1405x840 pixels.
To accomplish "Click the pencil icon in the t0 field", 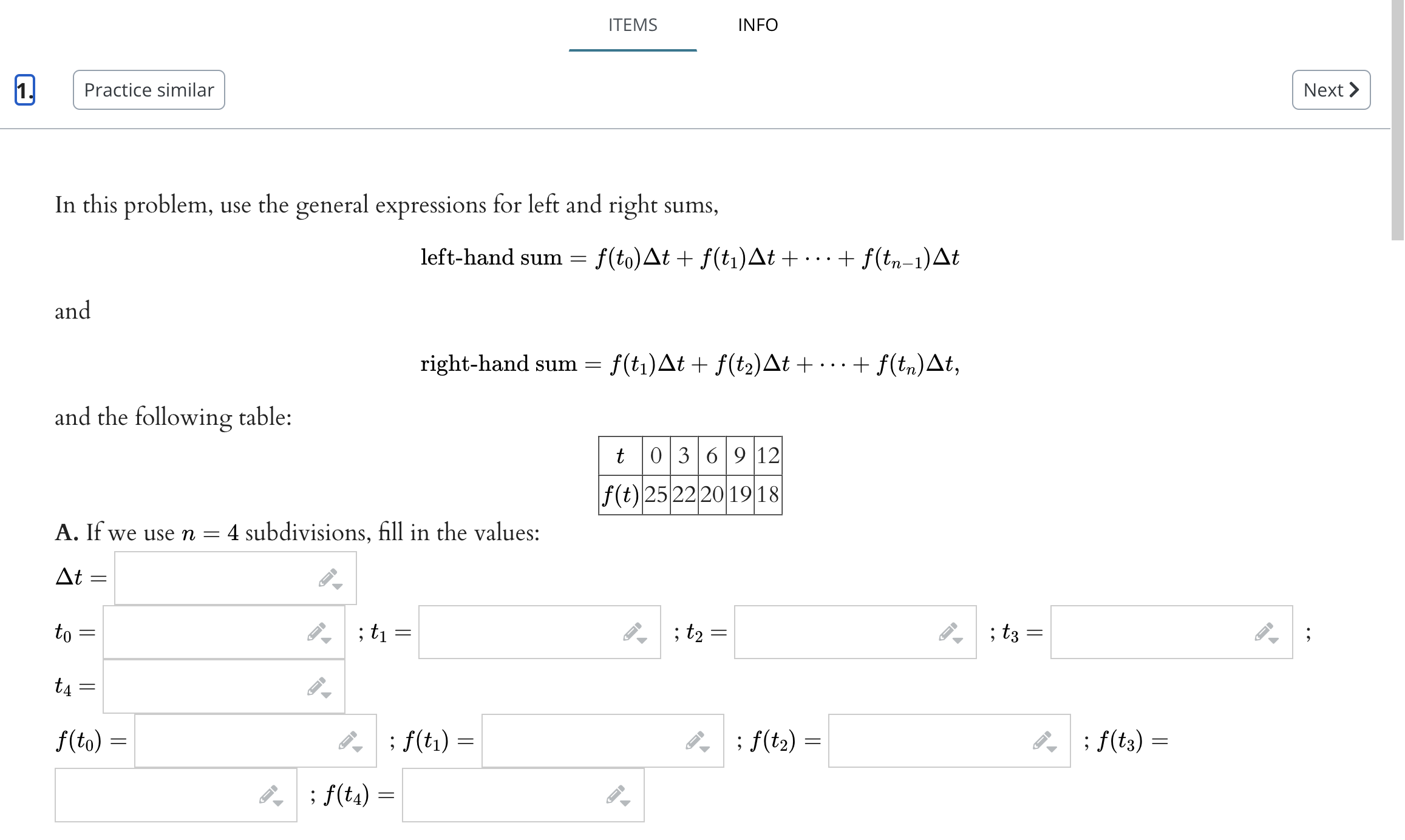I will (316, 632).
